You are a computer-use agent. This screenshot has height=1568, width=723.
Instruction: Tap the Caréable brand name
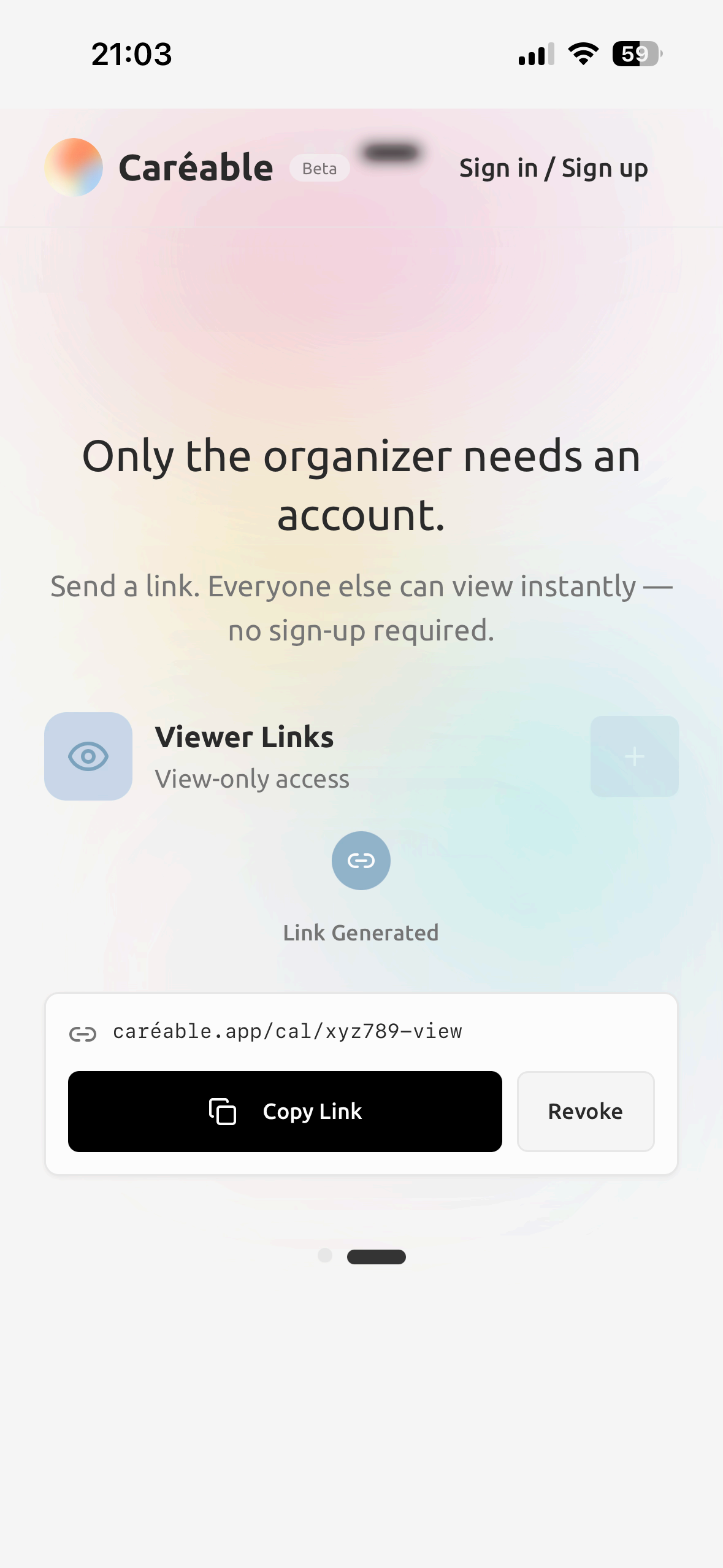click(x=196, y=167)
